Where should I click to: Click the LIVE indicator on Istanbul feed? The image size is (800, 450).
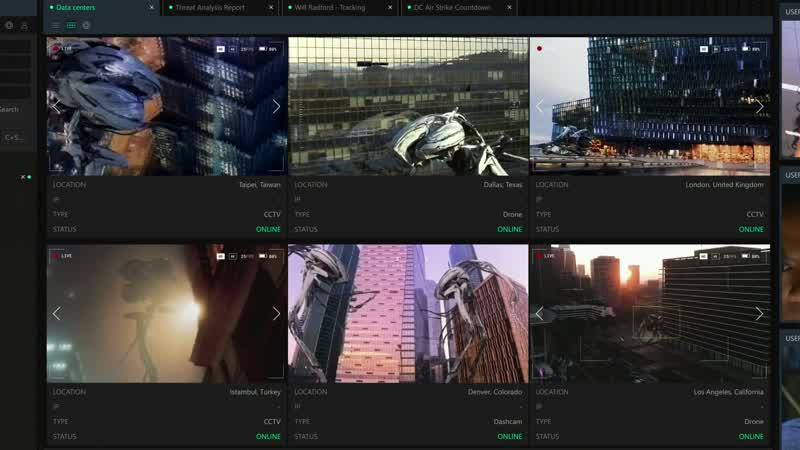pos(63,256)
